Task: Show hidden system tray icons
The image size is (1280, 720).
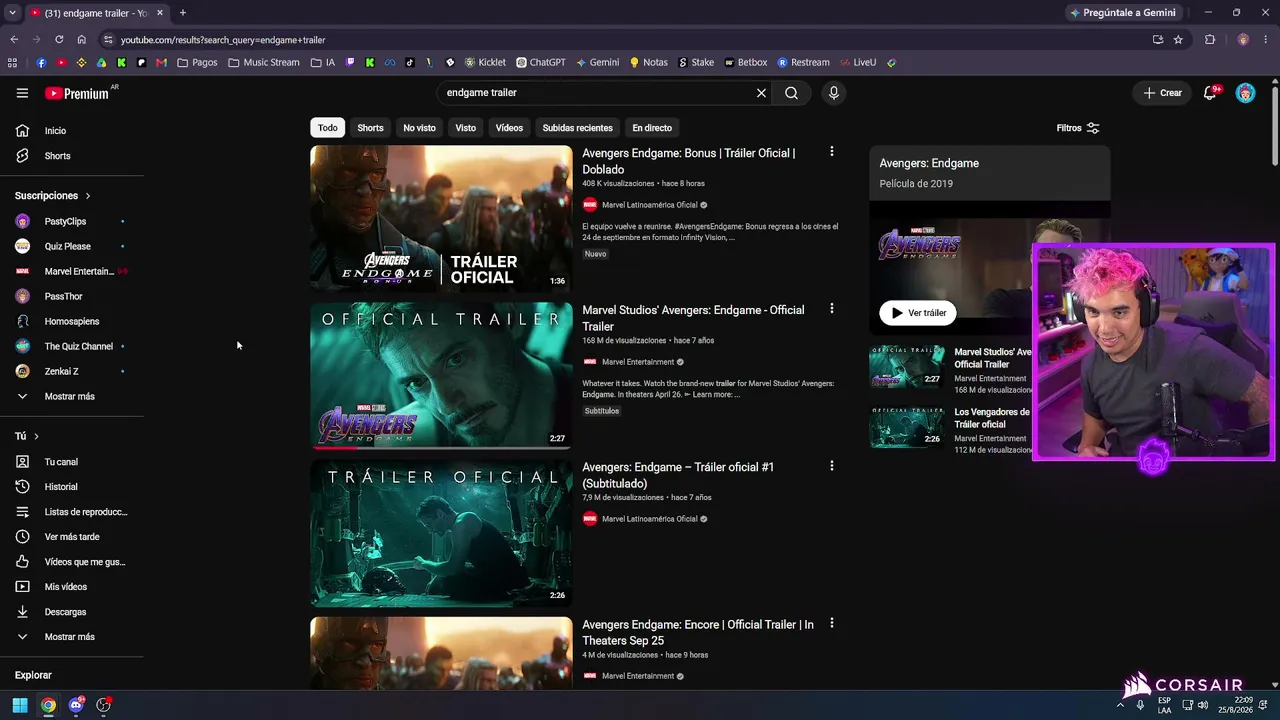Action: 1120,705
